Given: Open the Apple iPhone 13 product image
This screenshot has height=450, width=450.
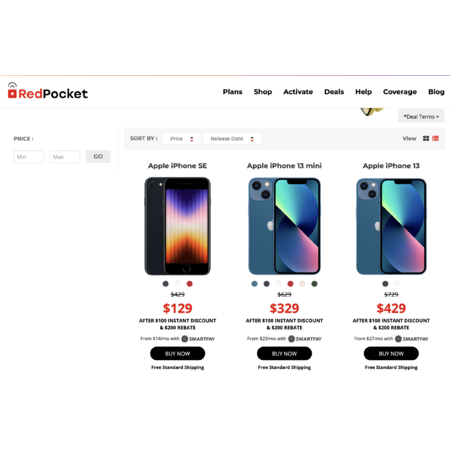Looking at the screenshot, I should point(391,226).
